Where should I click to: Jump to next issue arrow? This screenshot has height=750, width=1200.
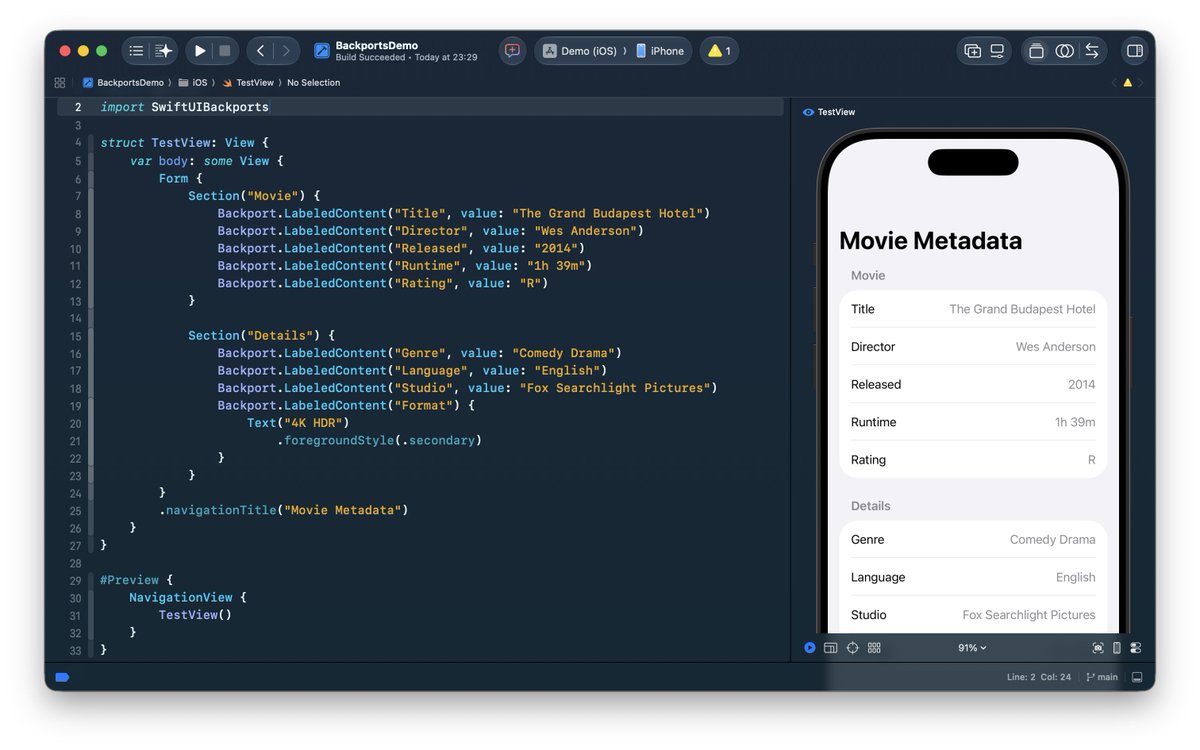pos(1141,83)
